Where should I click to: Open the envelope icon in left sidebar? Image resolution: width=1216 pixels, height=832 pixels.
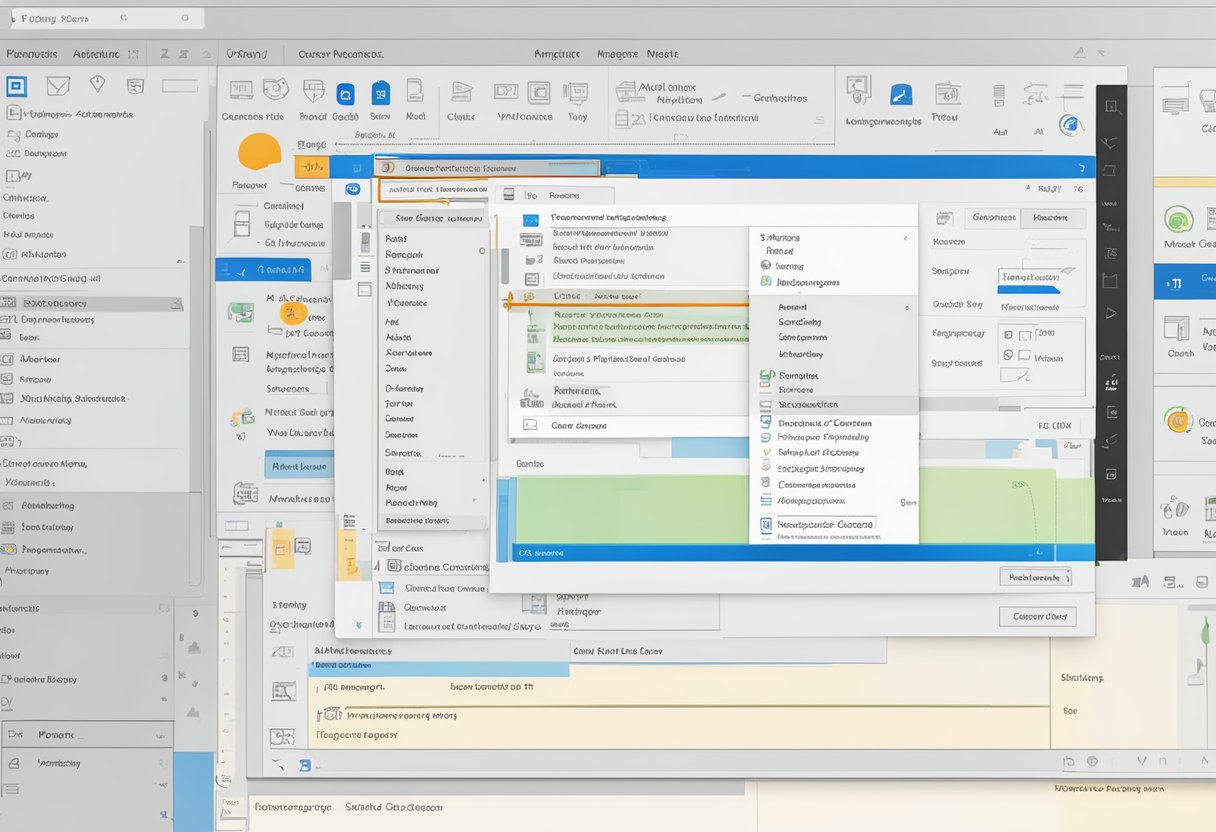(58, 86)
